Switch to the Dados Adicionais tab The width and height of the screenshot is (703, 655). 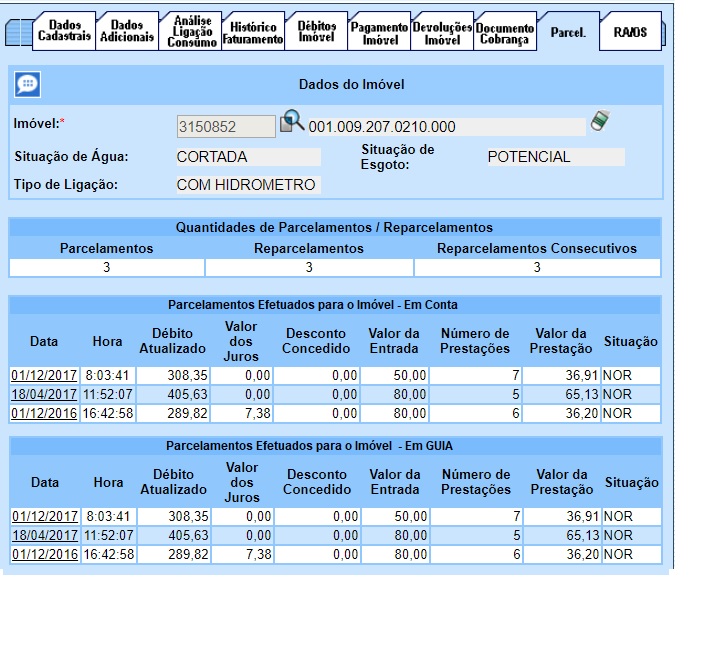(127, 32)
